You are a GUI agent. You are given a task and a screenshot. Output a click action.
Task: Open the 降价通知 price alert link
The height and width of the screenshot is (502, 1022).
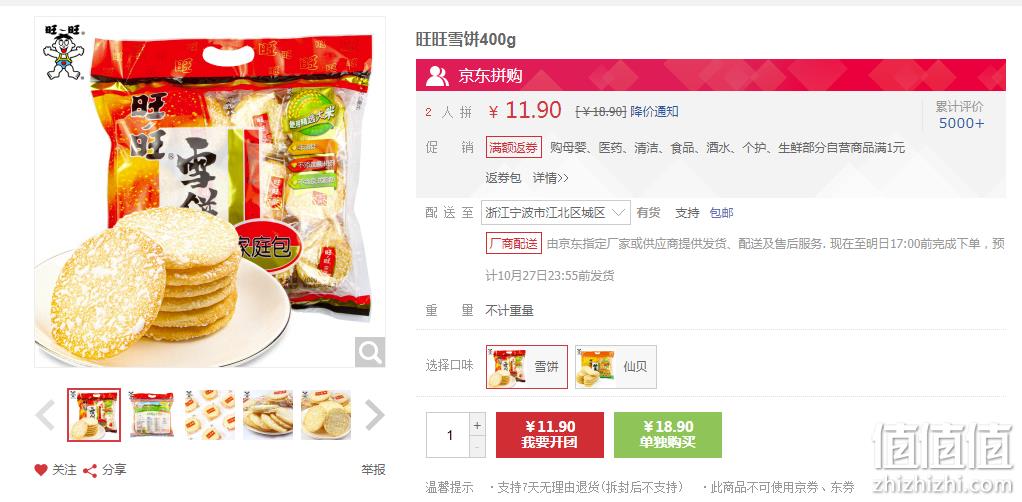click(654, 111)
